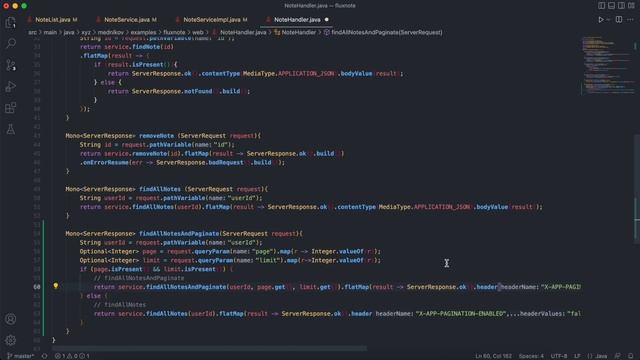The height and width of the screenshot is (360, 640).
Task: Click the 'java' breadcrumb segment
Action: [69, 32]
